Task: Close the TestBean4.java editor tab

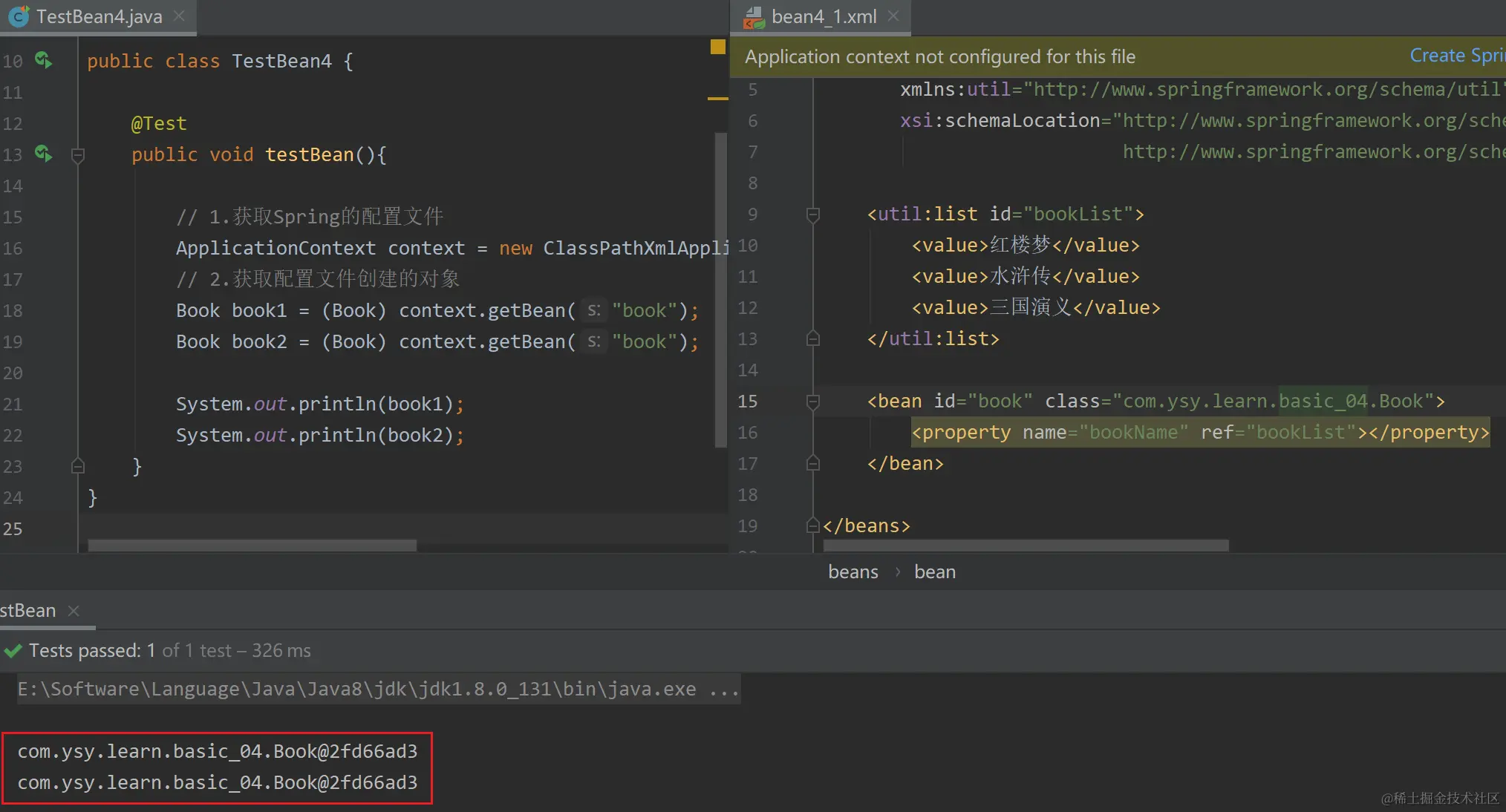Action: point(179,16)
